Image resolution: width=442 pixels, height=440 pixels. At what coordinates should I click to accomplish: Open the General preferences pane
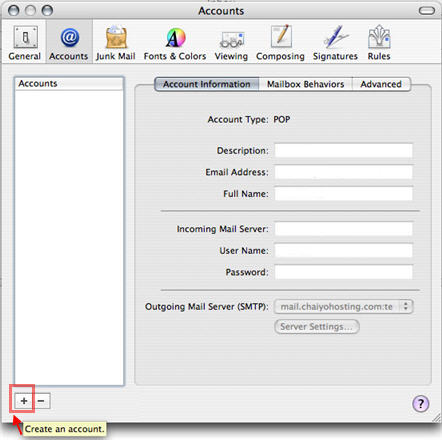[25, 43]
